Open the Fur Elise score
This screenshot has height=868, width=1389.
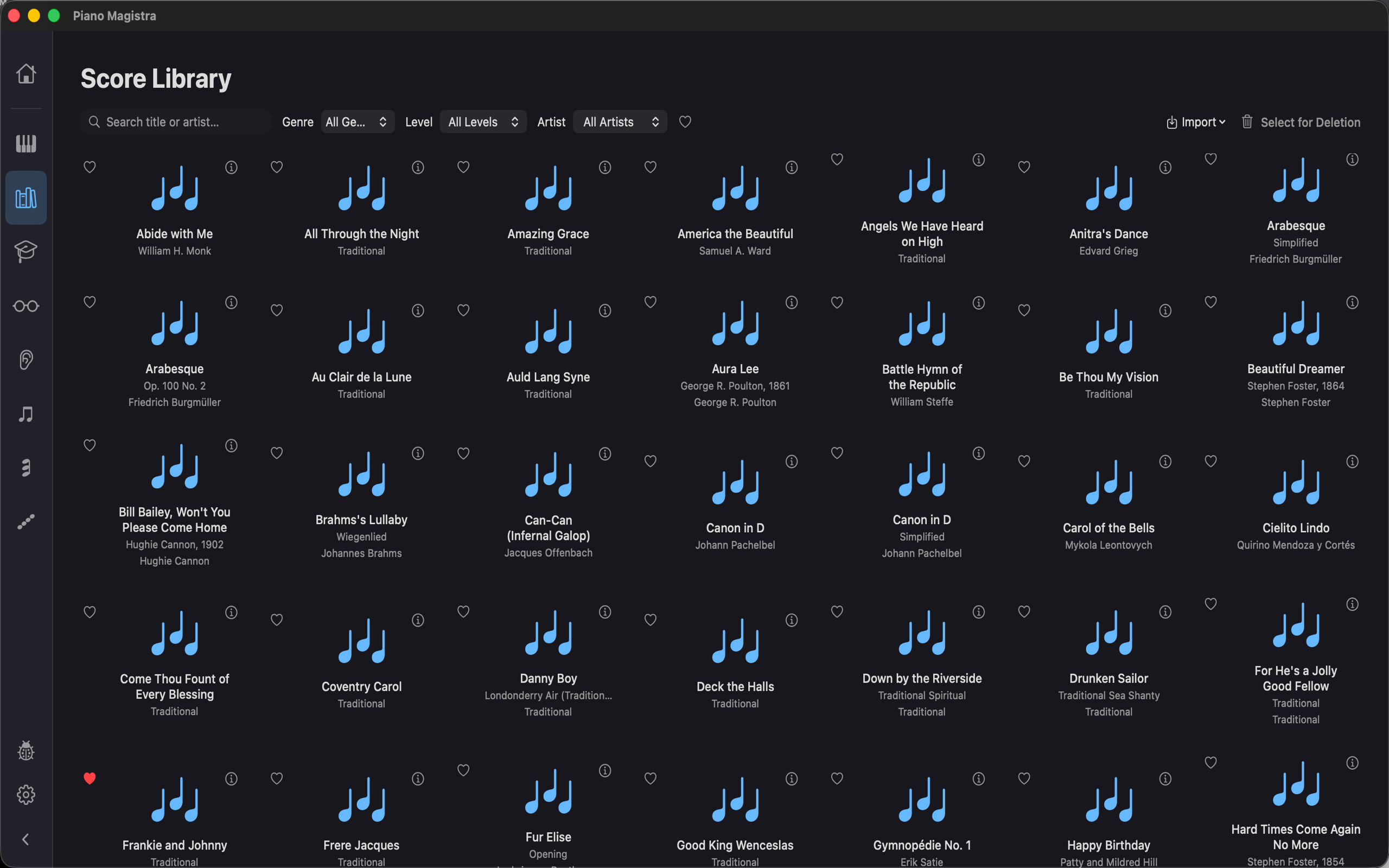click(548, 791)
